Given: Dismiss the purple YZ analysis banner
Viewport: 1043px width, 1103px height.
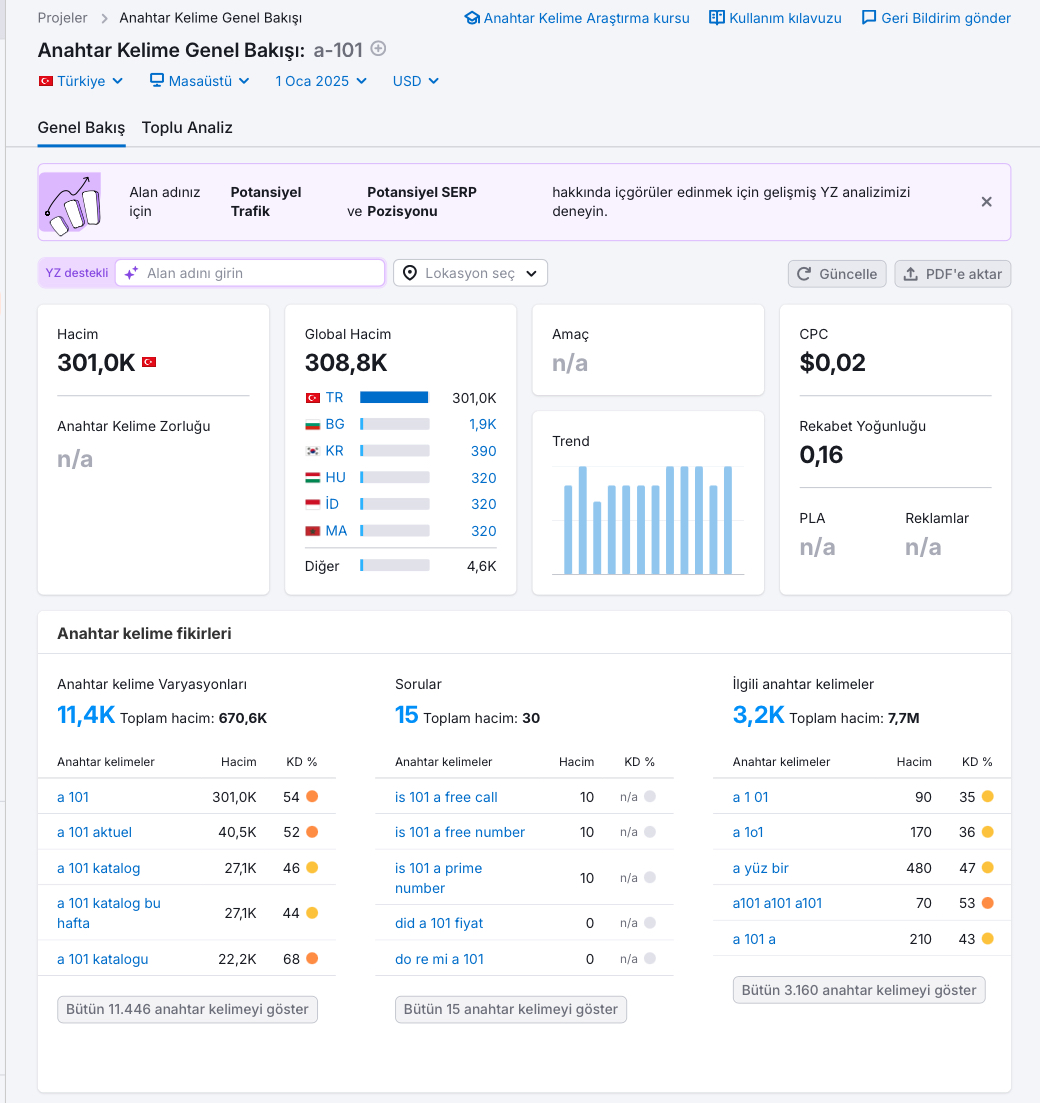Looking at the screenshot, I should click(987, 202).
